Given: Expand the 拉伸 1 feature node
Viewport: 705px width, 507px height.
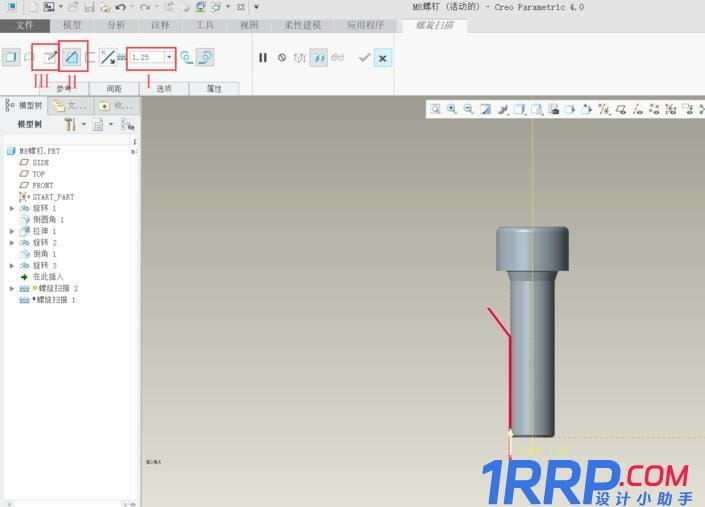Looking at the screenshot, I should click(12, 231).
